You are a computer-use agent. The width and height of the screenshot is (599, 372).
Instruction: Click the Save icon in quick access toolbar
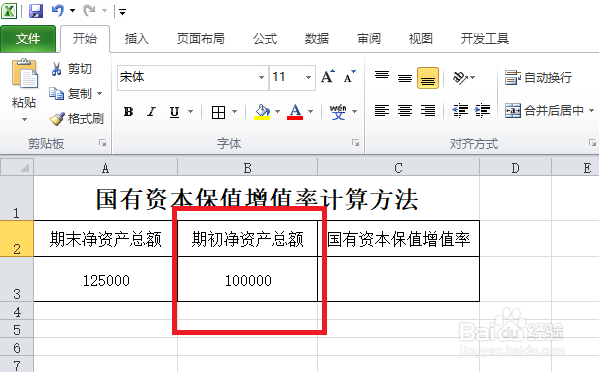pos(36,11)
